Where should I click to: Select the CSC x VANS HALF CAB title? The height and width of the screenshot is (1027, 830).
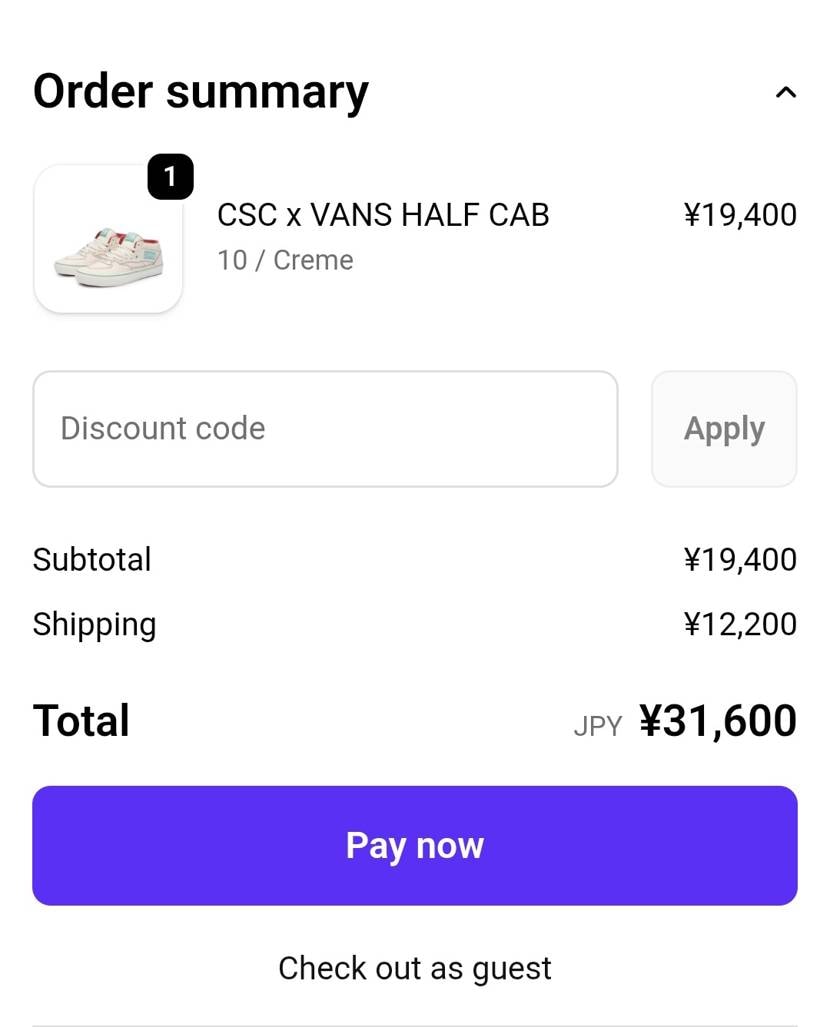click(x=383, y=215)
